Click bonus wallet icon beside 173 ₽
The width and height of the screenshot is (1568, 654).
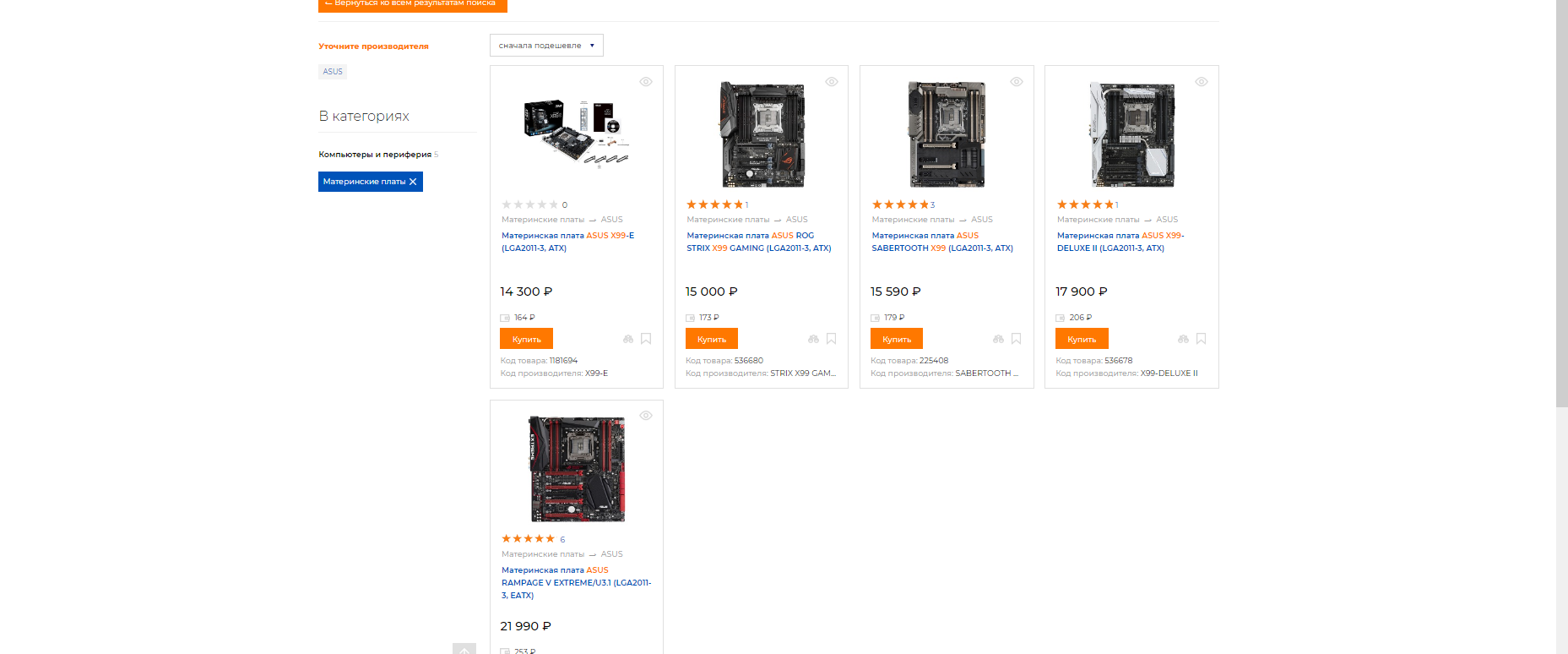(x=690, y=318)
